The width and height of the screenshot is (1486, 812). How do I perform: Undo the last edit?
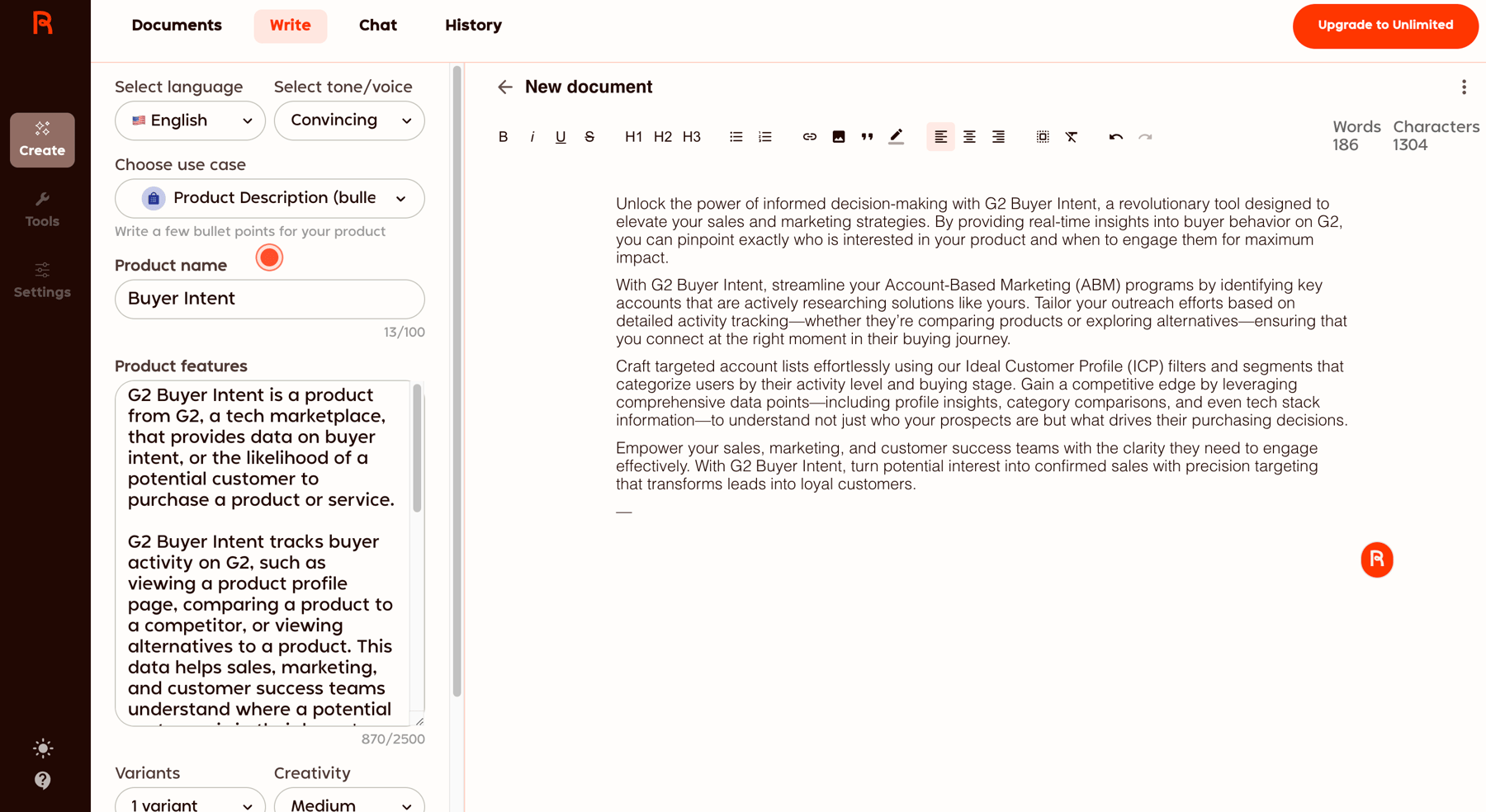(1115, 136)
